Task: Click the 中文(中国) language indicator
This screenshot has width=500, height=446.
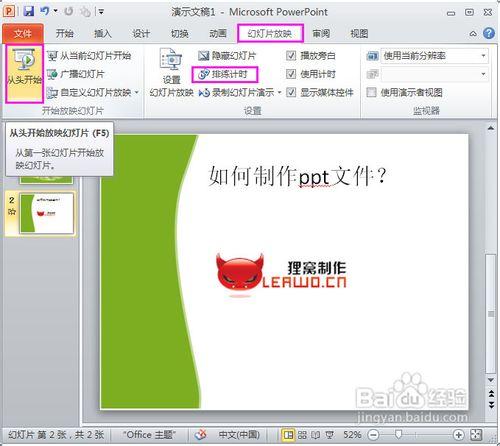Action: pos(239,435)
